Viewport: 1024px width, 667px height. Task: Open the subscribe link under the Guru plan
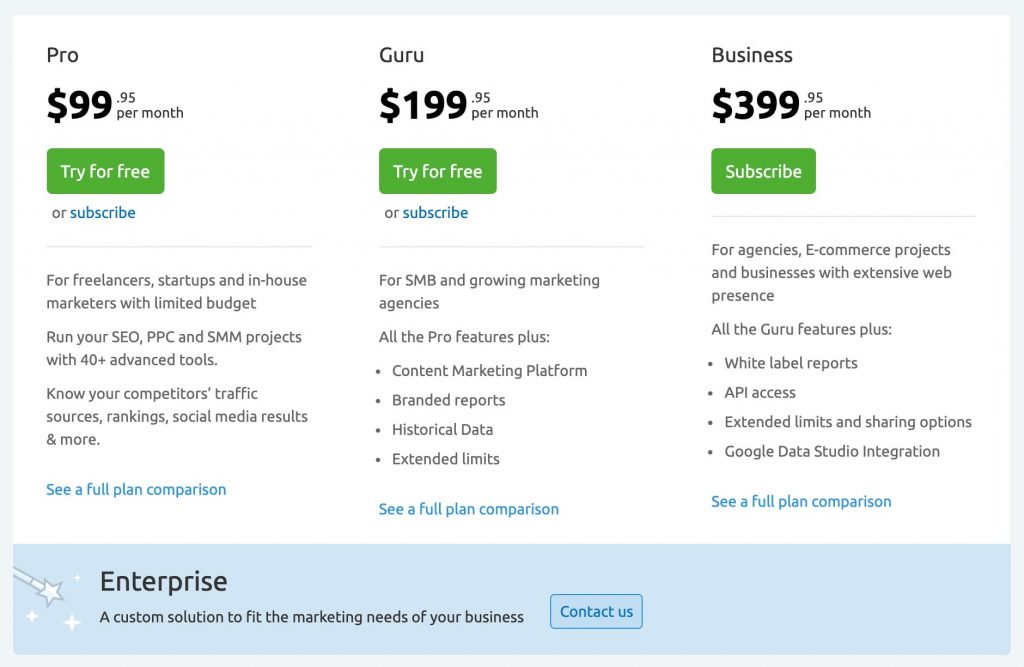[x=436, y=212]
